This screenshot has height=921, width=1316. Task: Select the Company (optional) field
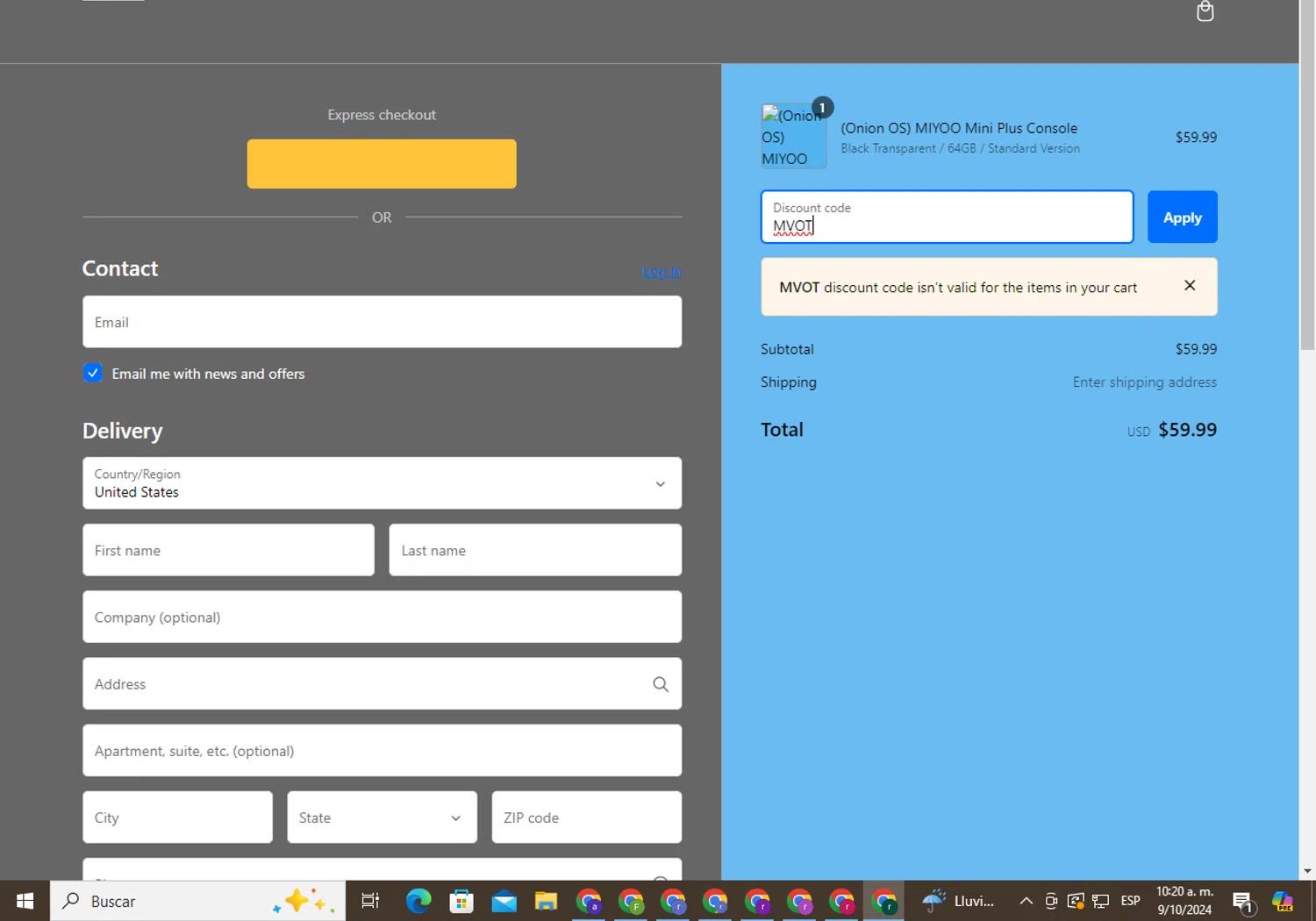[x=382, y=617]
